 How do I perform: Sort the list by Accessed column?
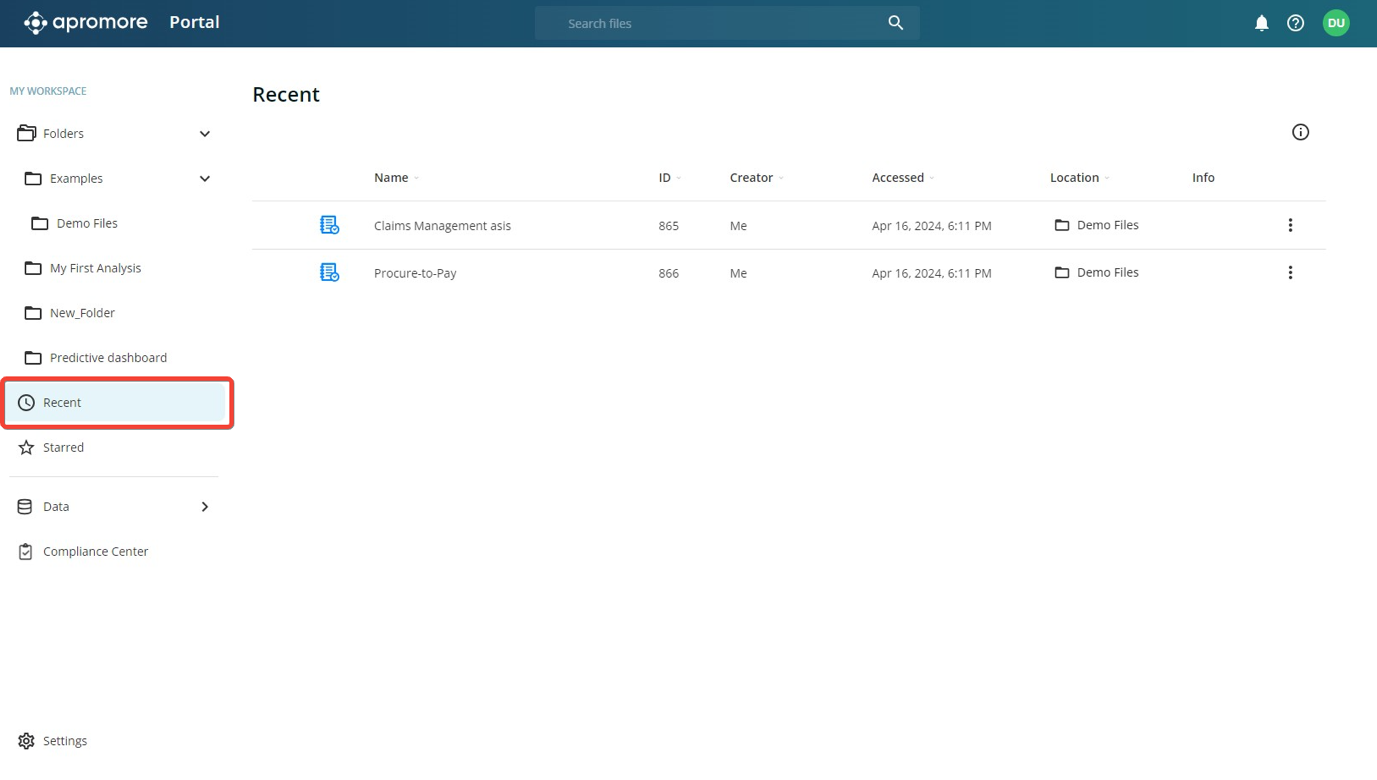point(898,178)
